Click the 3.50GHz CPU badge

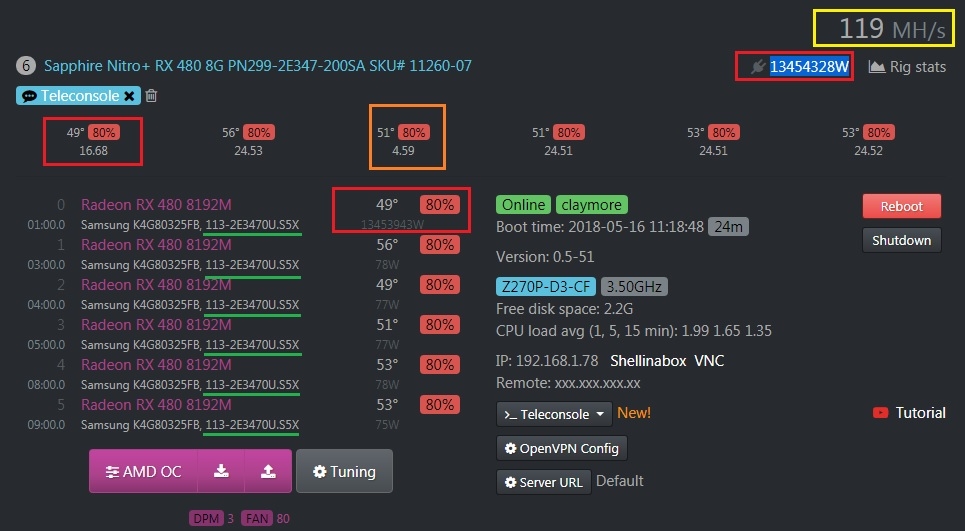[x=634, y=287]
